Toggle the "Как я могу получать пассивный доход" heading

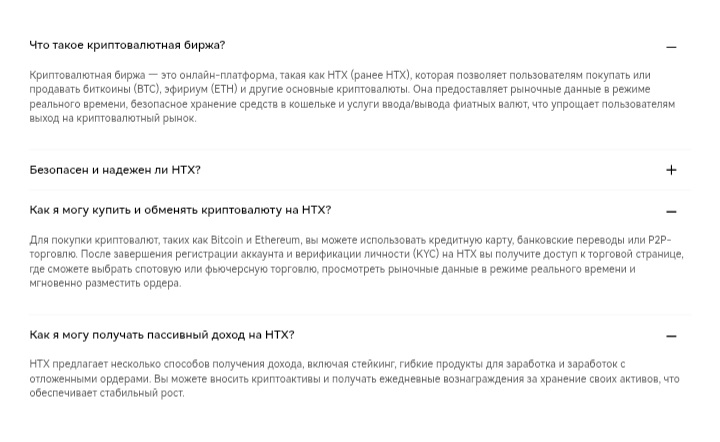coord(162,335)
